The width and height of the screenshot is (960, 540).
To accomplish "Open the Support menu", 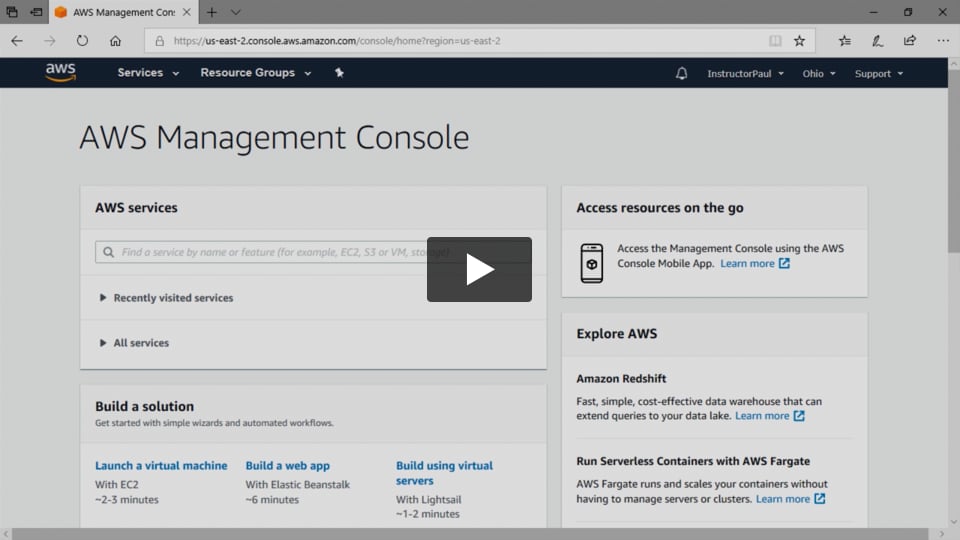I will (x=878, y=74).
